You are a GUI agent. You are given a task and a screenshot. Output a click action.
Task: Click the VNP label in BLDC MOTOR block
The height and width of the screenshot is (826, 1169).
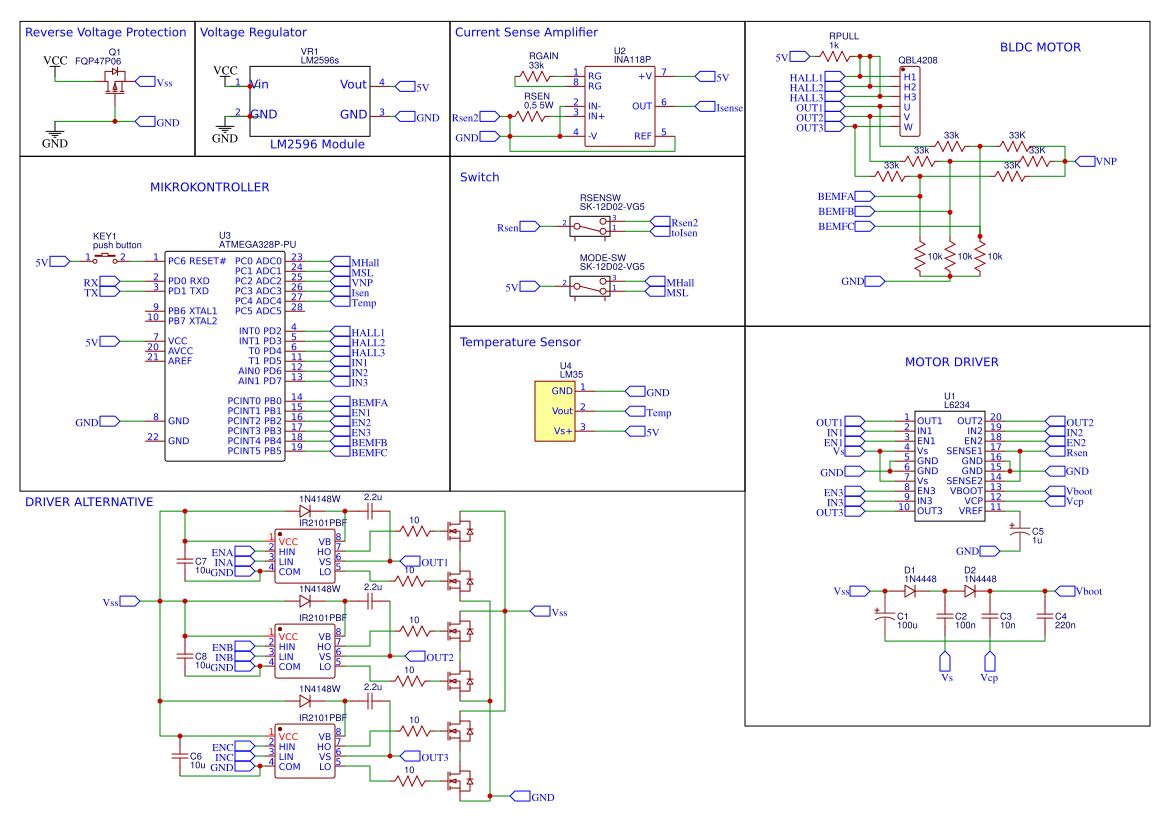pos(1096,161)
